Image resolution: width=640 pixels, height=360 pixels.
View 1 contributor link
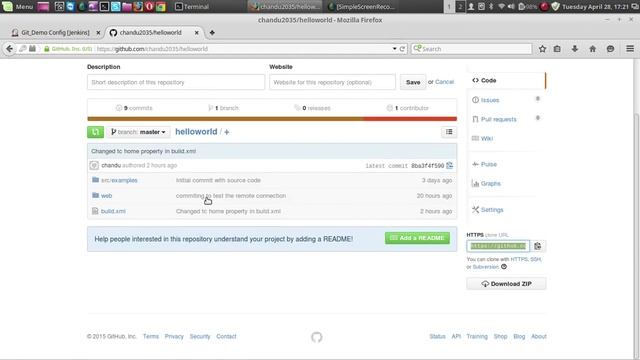(x=407, y=108)
